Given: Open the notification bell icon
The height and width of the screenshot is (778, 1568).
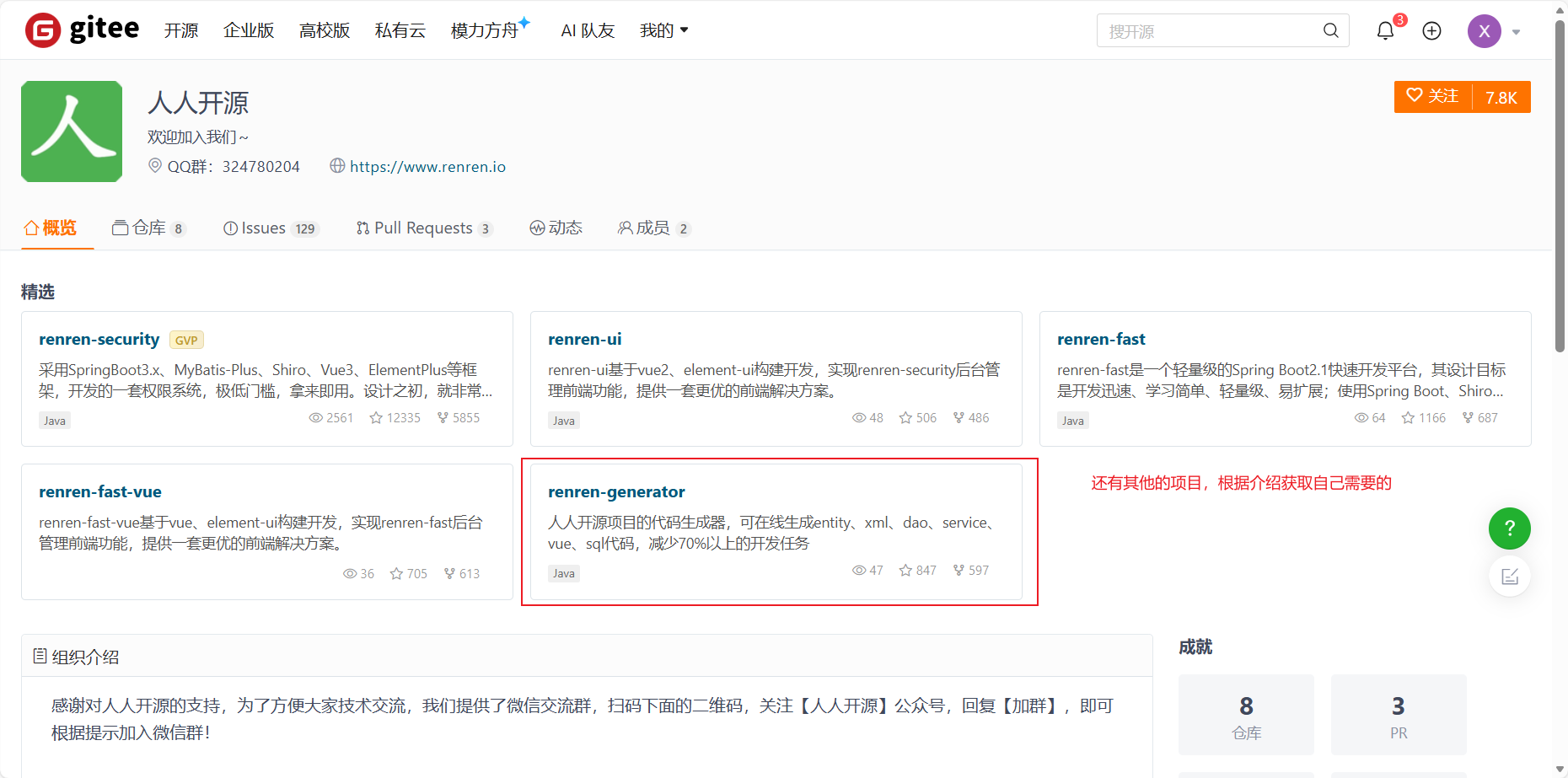Looking at the screenshot, I should point(1385,31).
